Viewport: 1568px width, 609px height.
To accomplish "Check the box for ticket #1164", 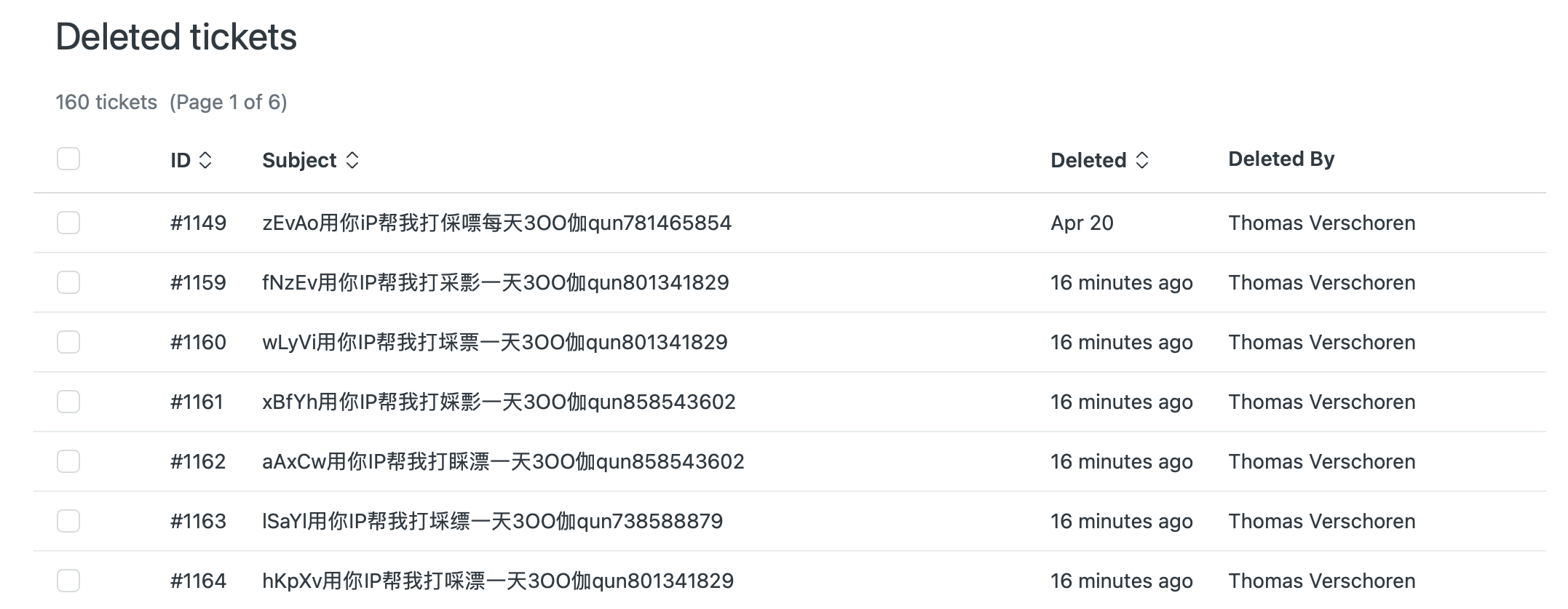I will pos(68,581).
